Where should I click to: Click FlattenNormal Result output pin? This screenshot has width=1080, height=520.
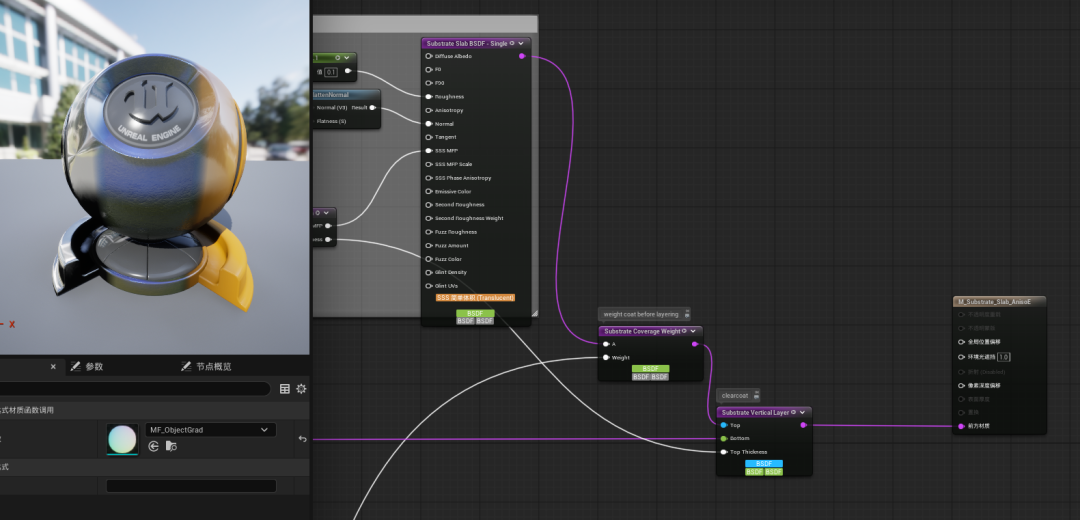click(373, 107)
